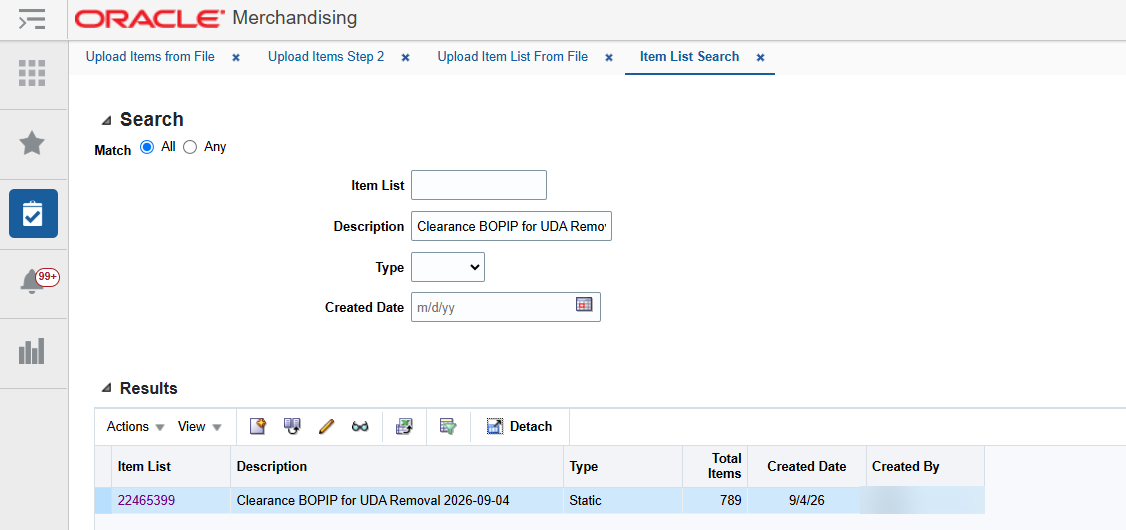Open the View menu dropdown
Viewport: 1126px width, 530px height.
[200, 427]
